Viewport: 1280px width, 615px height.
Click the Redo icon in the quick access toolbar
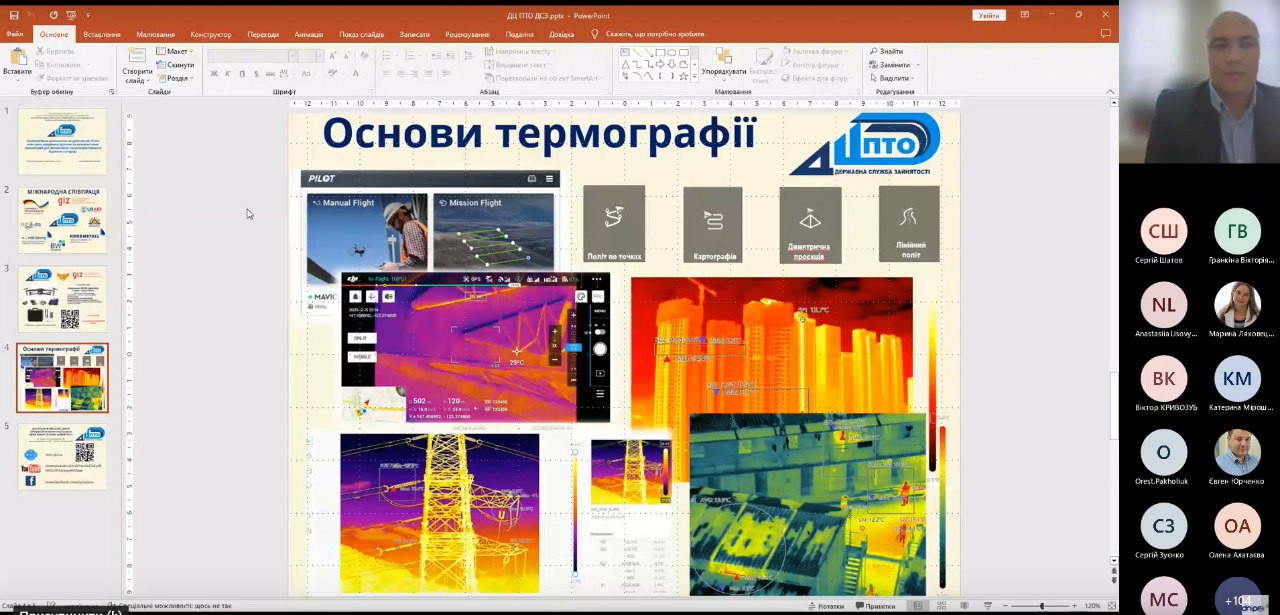(x=52, y=15)
